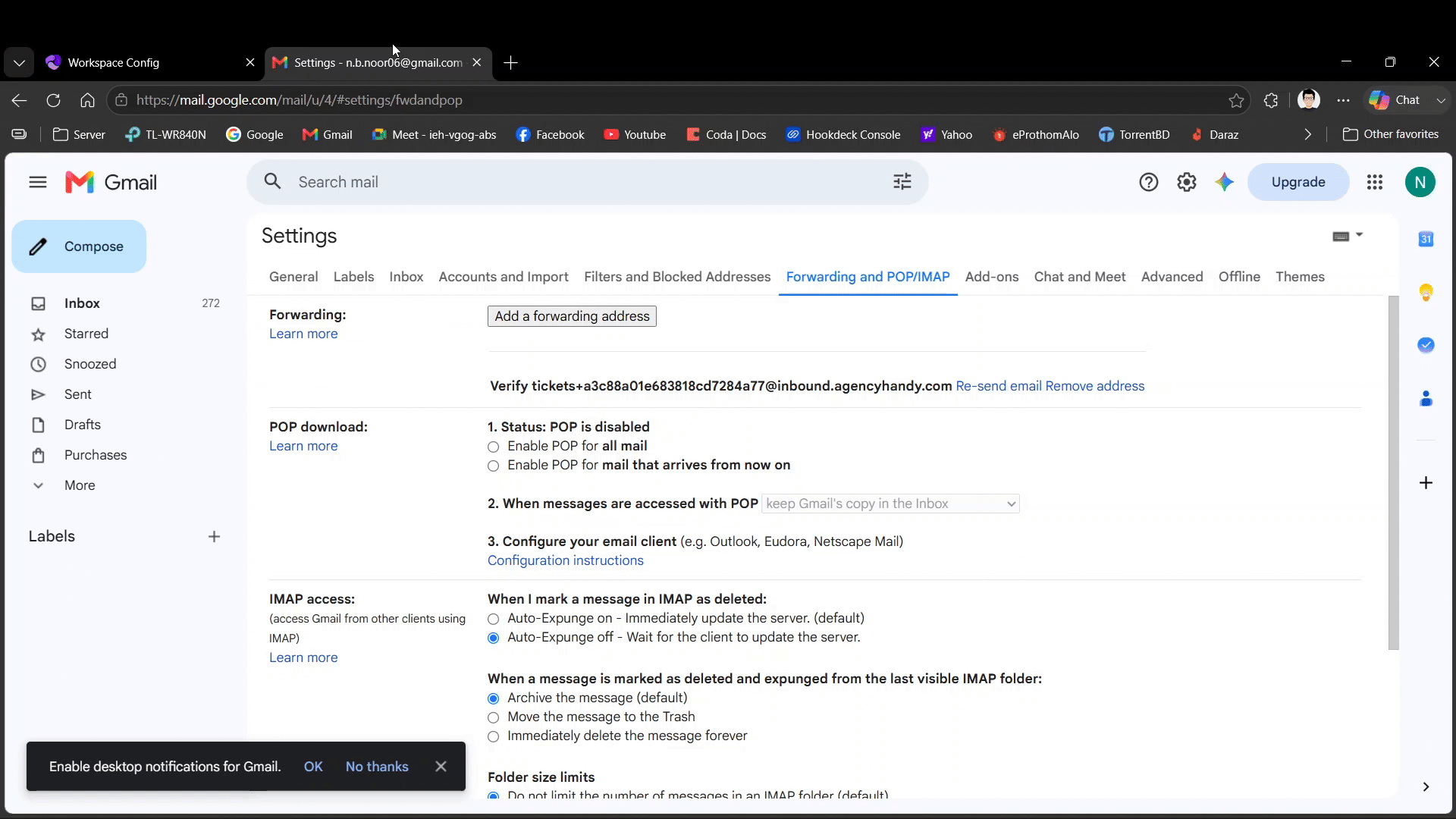Select Move the message to the Trash

[x=493, y=717]
